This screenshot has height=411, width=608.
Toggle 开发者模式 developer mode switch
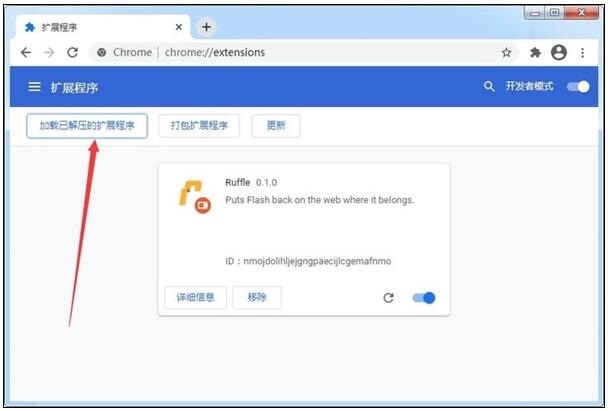click(578, 86)
